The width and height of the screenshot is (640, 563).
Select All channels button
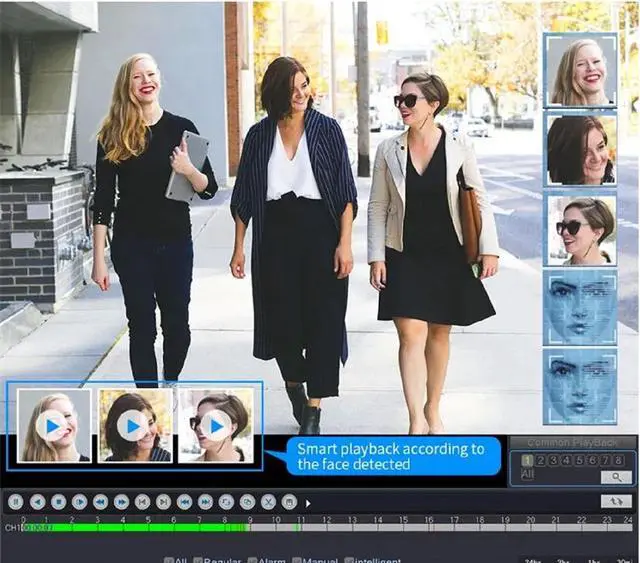point(528,476)
